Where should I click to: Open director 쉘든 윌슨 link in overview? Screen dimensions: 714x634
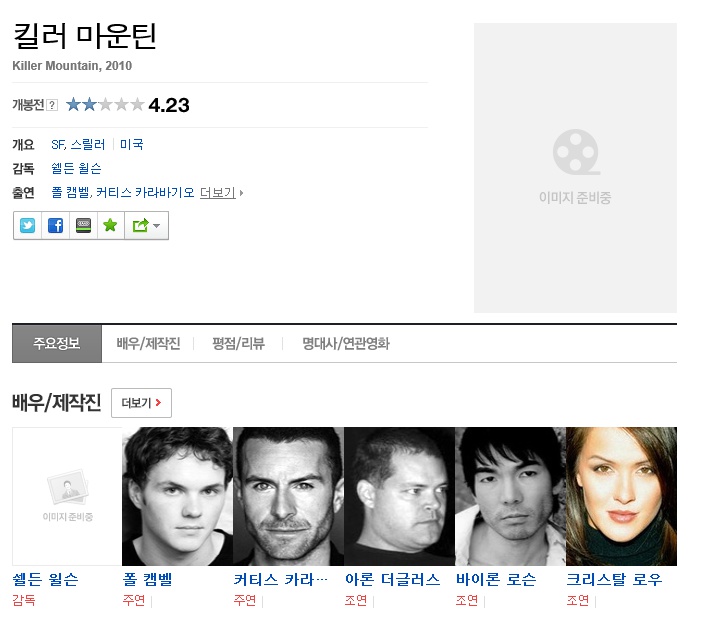(x=76, y=168)
